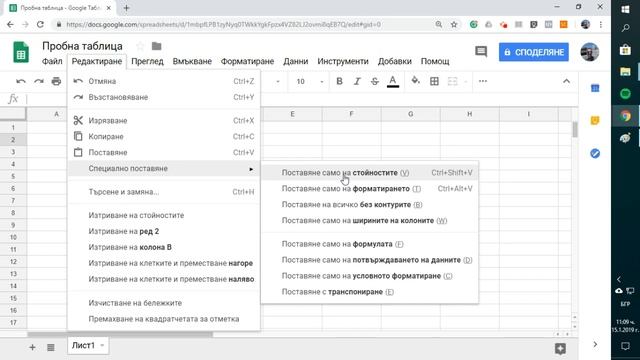The width and height of the screenshot is (640, 360).
Task: Paste only потвърждаването на данните
Action: tap(370, 260)
